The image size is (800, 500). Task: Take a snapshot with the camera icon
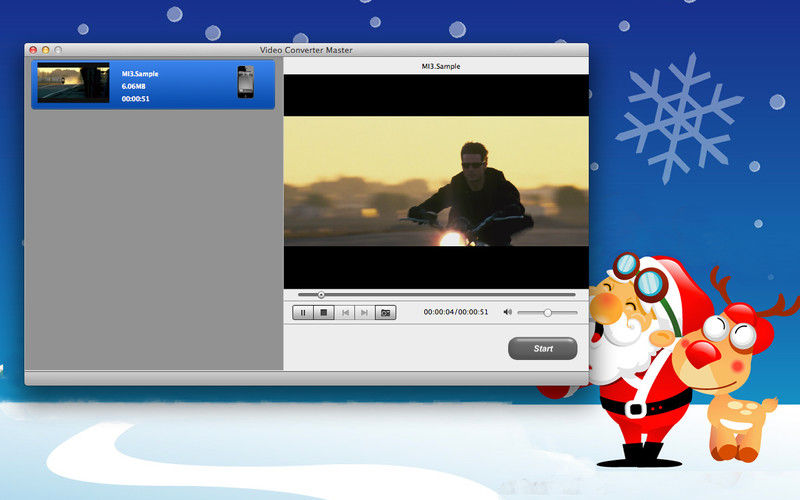(386, 313)
